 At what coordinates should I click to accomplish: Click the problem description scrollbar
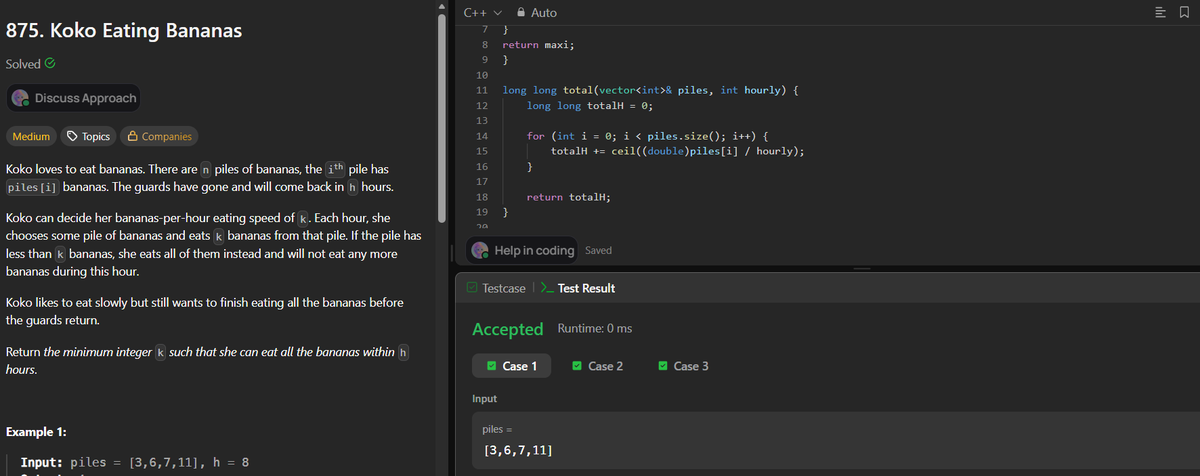[x=440, y=117]
